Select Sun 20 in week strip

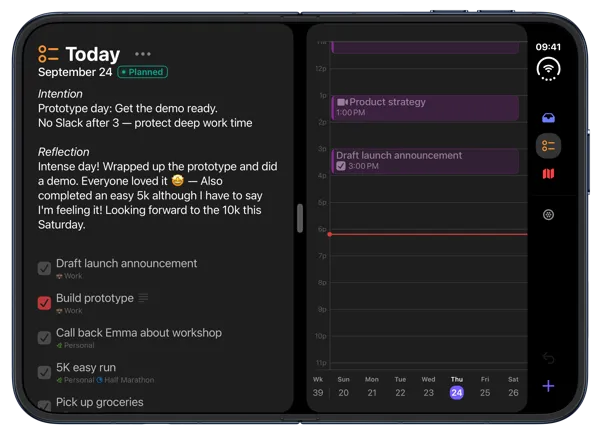(343, 387)
